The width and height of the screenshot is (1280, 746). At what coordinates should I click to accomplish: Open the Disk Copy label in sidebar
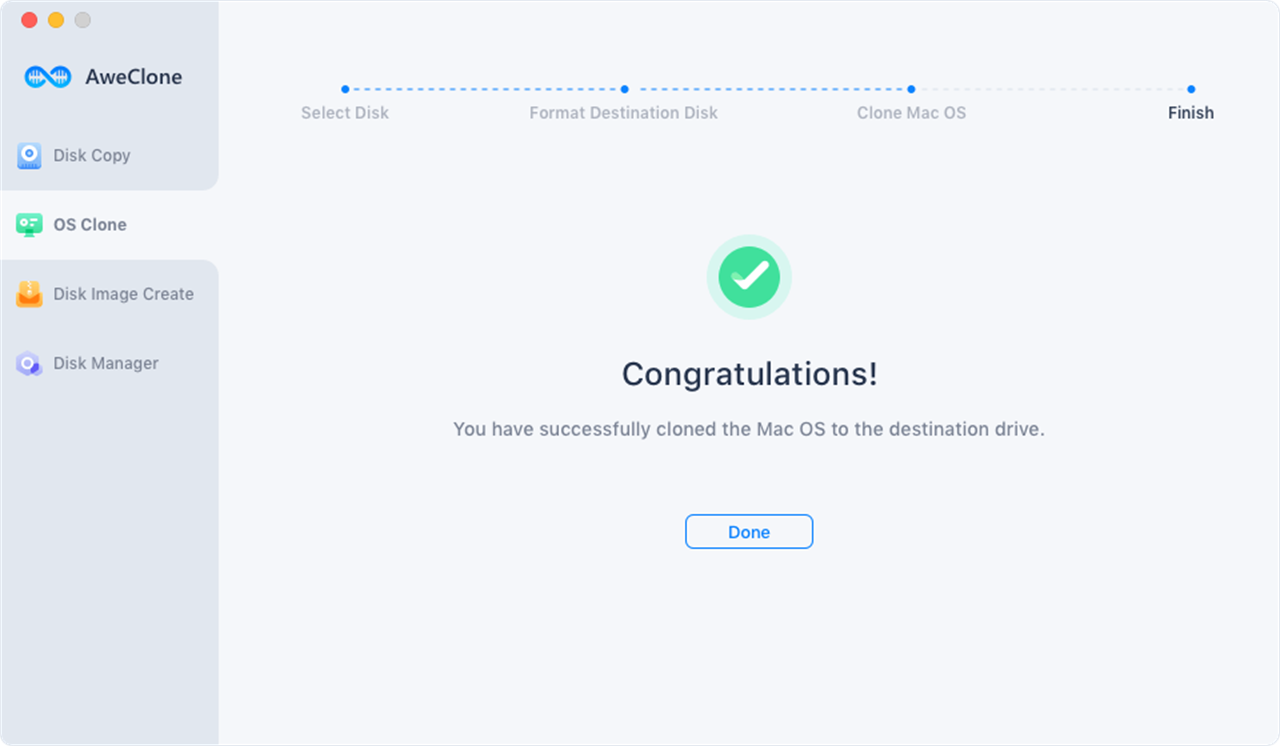(x=92, y=156)
